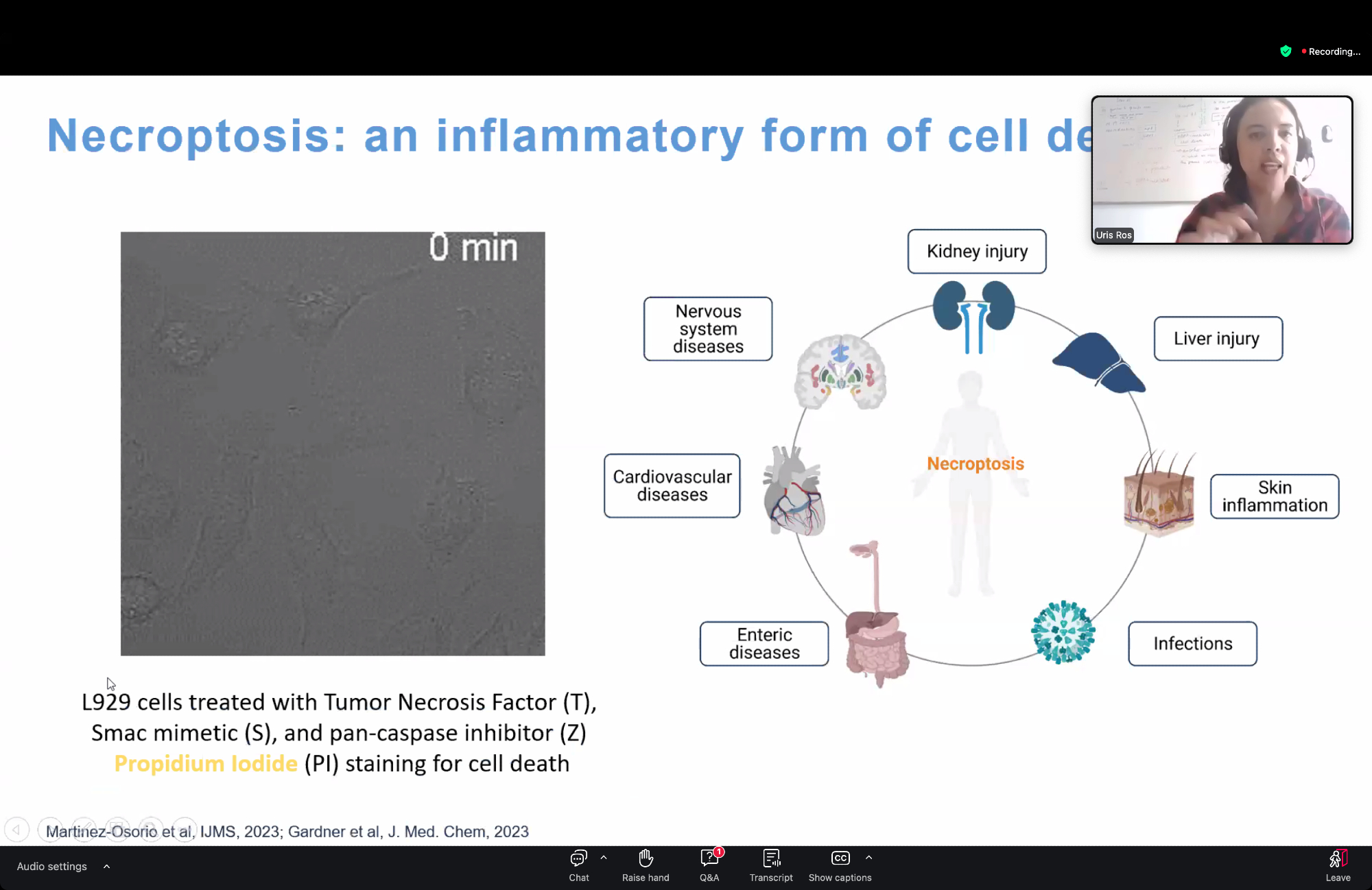The image size is (1372, 890).
Task: Click the pen tool in slideshow controls
Action: point(84,830)
